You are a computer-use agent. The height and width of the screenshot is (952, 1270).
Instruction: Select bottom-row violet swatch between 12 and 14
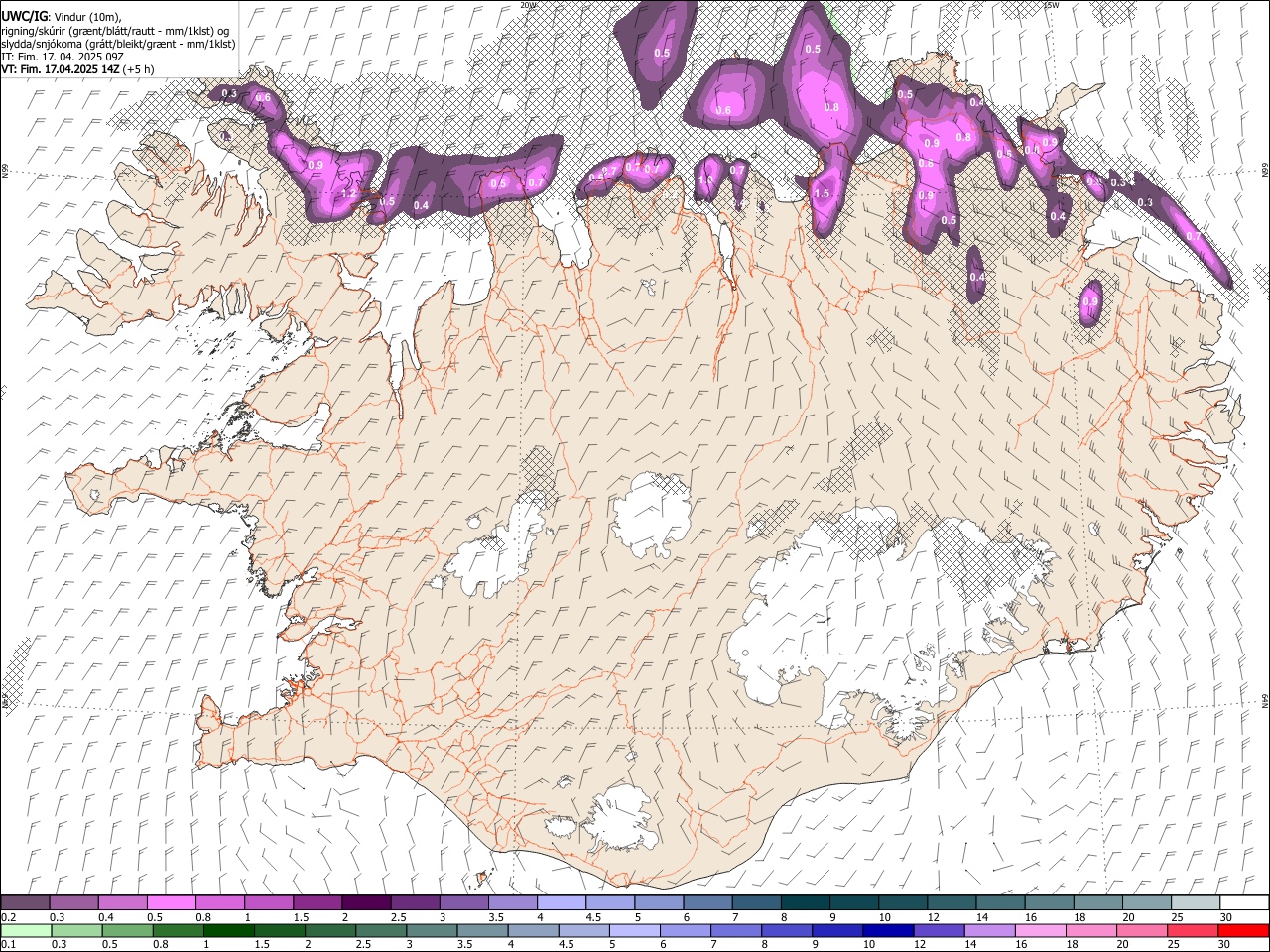coord(939,930)
